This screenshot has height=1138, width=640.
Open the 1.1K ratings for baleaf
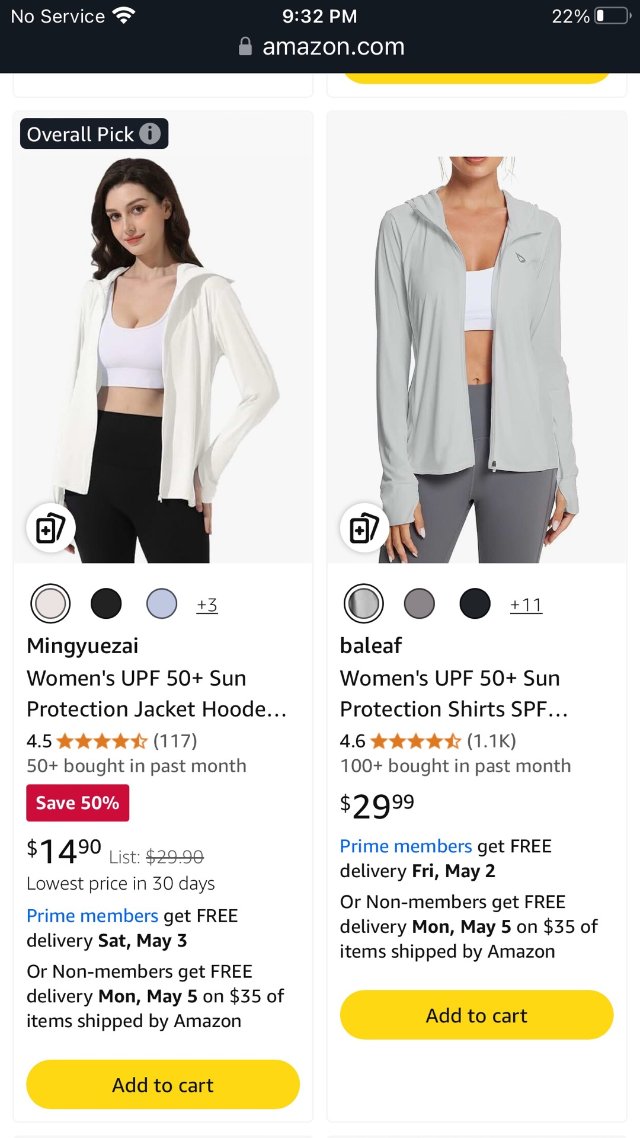pos(494,741)
